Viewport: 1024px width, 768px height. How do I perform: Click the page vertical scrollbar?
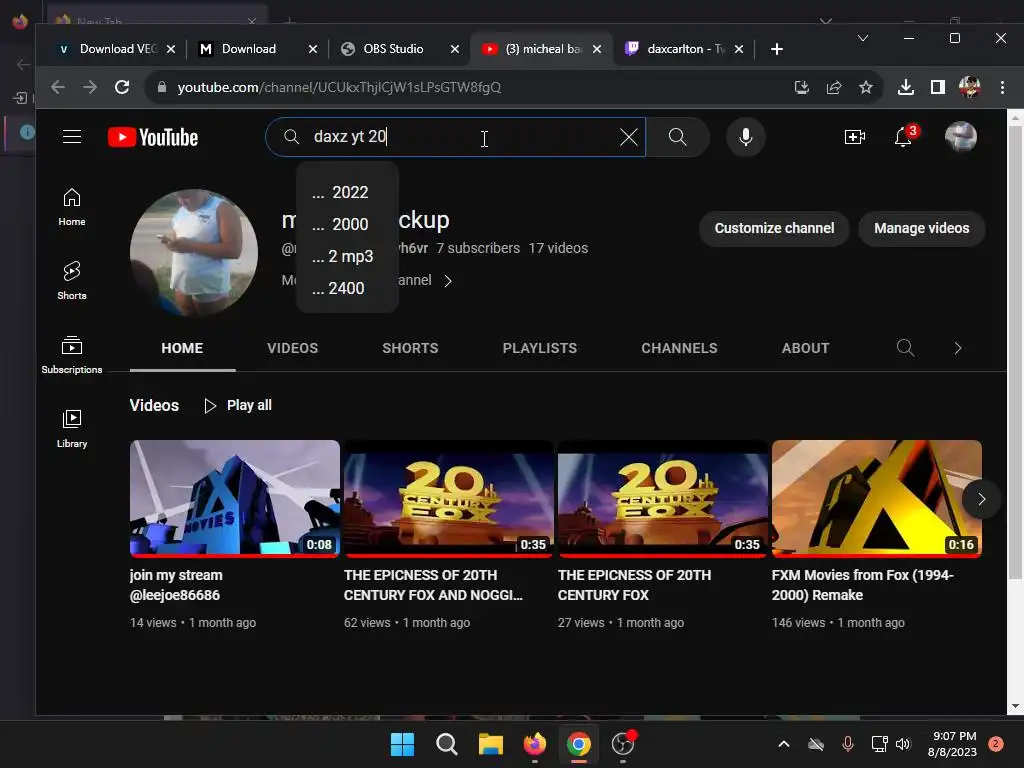coord(1015,352)
